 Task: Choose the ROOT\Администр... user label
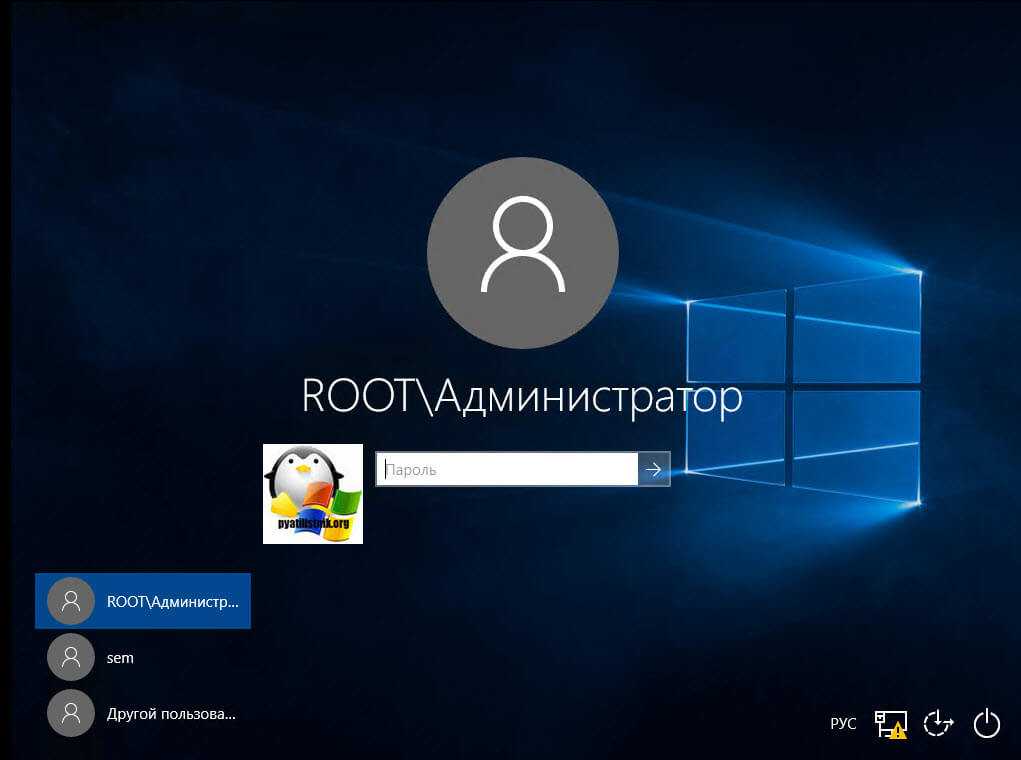(173, 602)
